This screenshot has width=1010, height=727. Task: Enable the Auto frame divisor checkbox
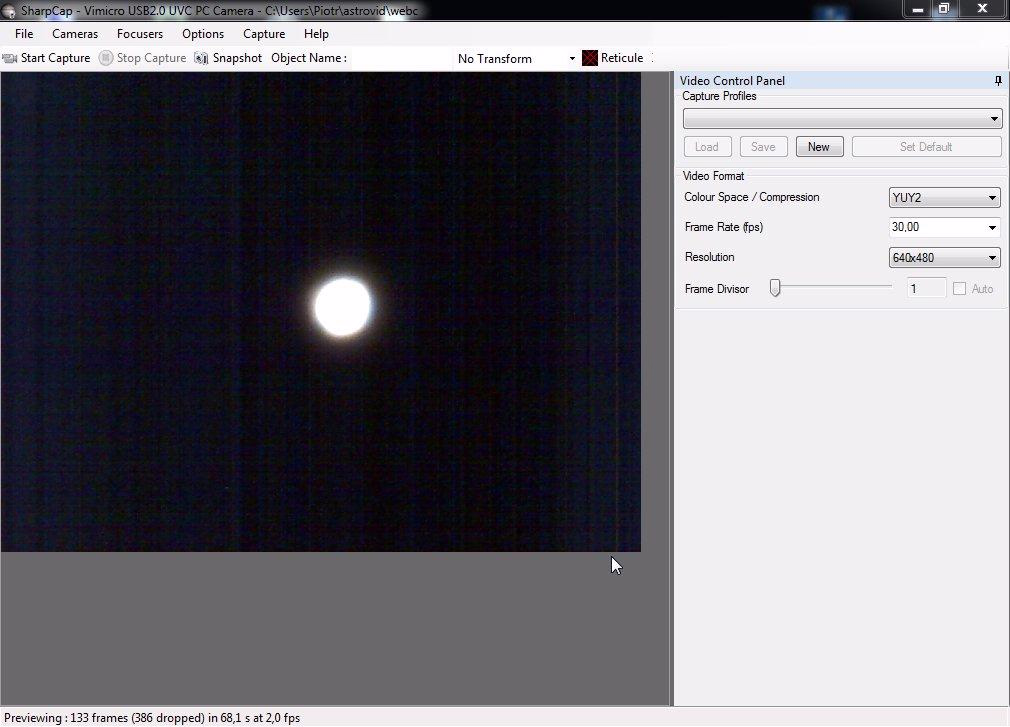960,289
